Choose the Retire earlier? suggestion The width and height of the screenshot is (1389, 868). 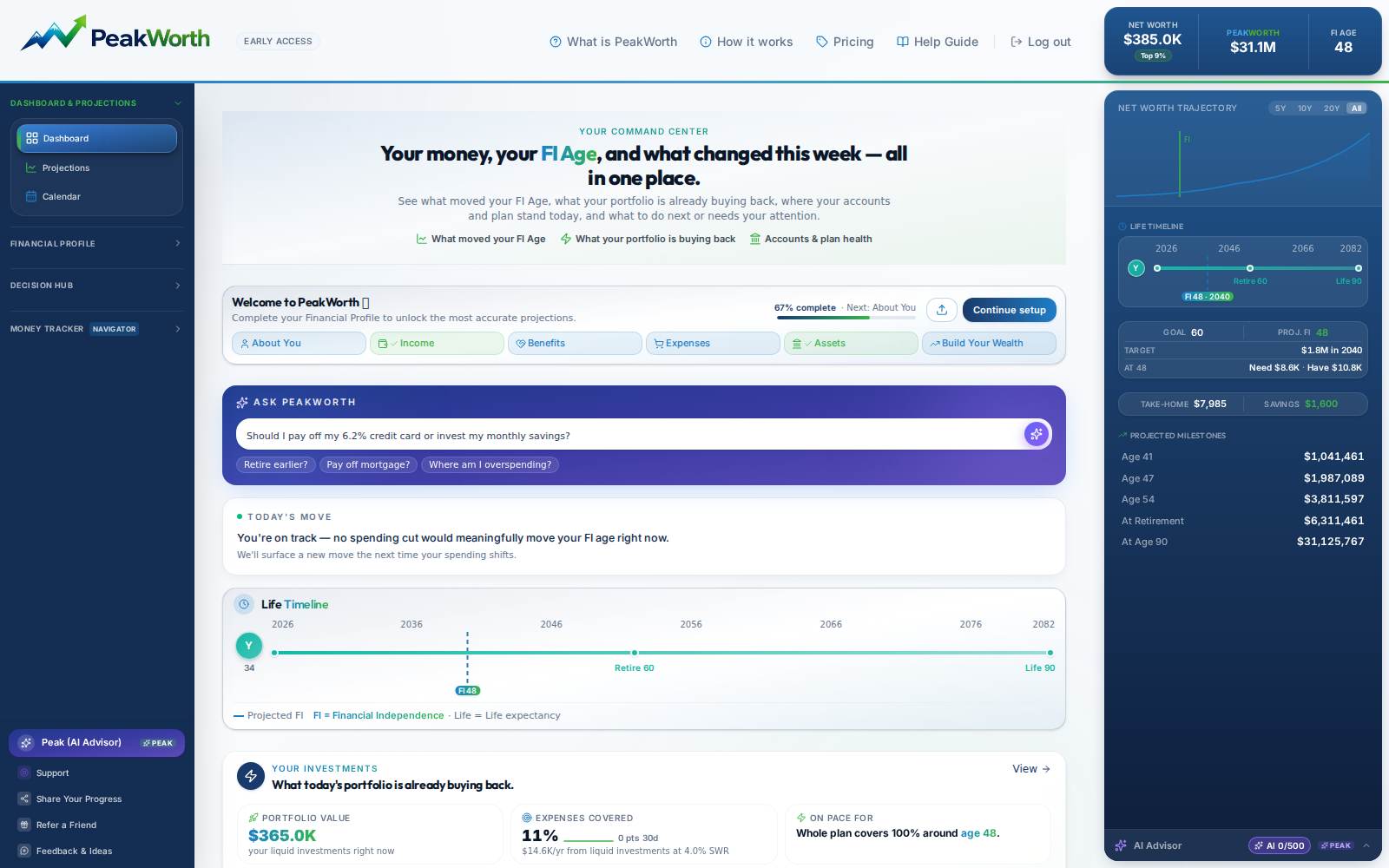(276, 464)
